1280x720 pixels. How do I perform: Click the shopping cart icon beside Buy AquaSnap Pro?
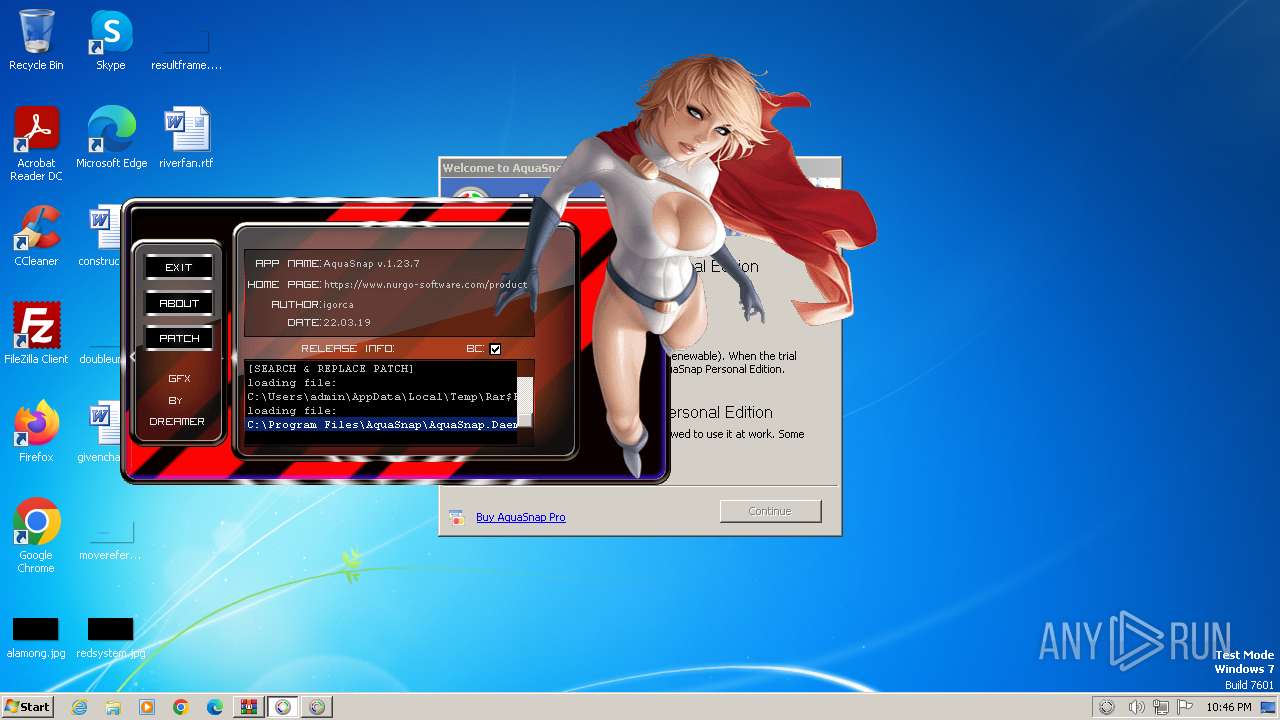(x=456, y=517)
